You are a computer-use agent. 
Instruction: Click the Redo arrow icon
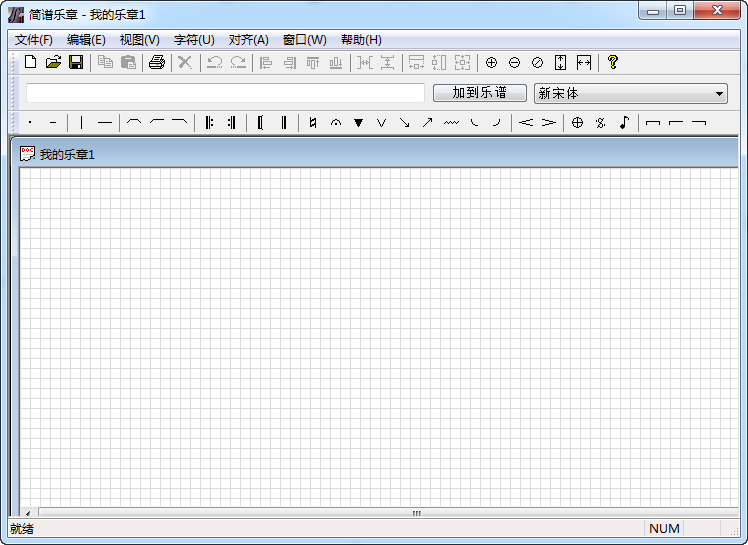tap(238, 62)
